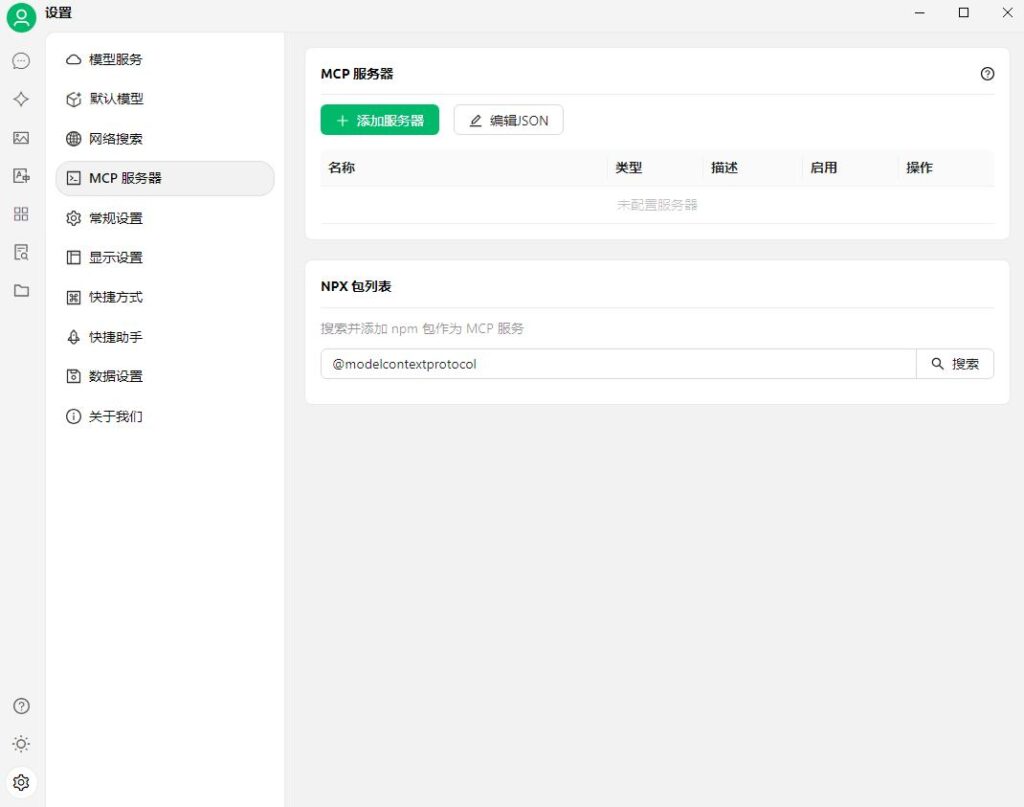Open 快捷方式 settings section

point(165,297)
